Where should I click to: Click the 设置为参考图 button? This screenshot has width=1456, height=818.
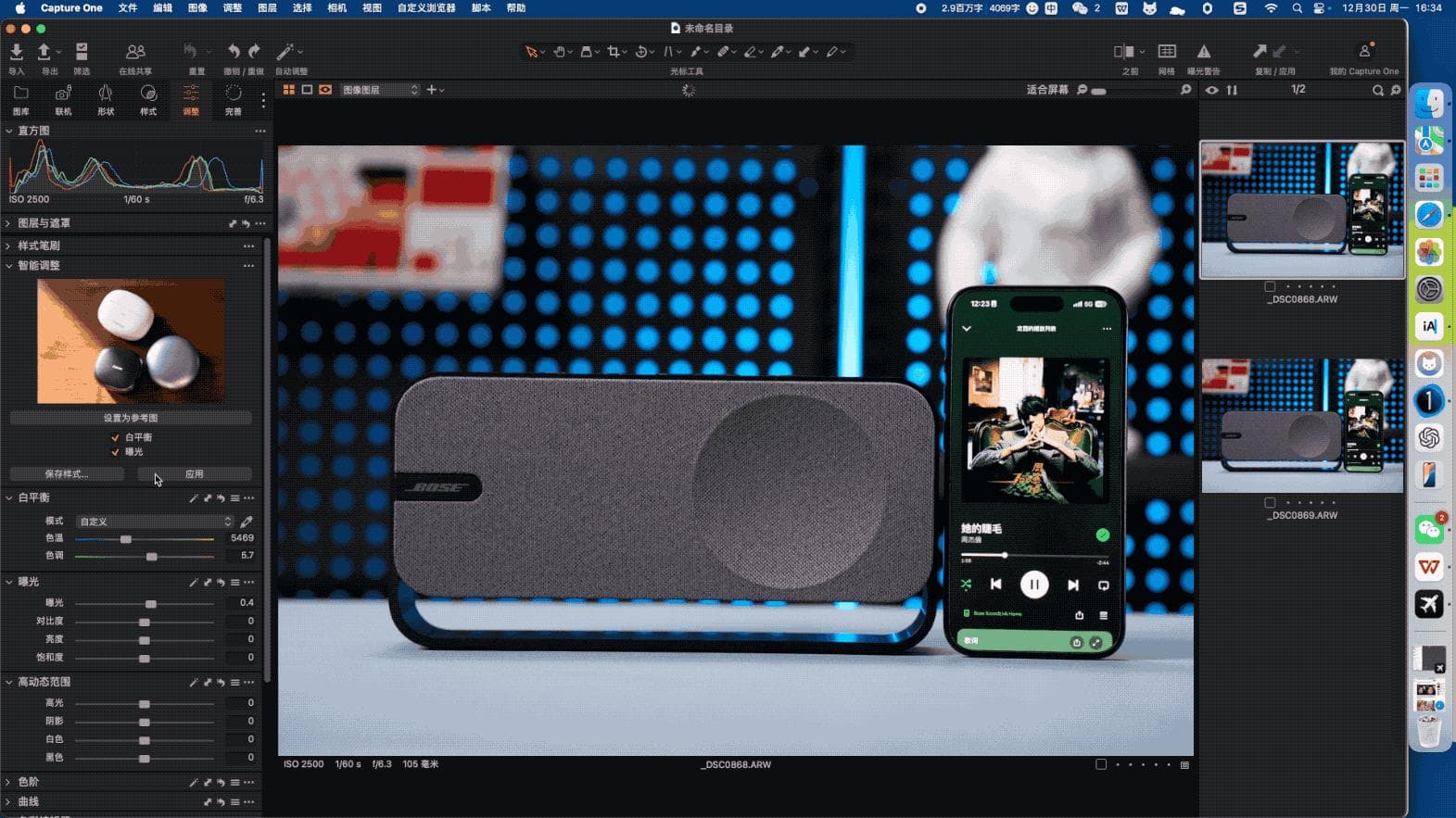(131, 418)
